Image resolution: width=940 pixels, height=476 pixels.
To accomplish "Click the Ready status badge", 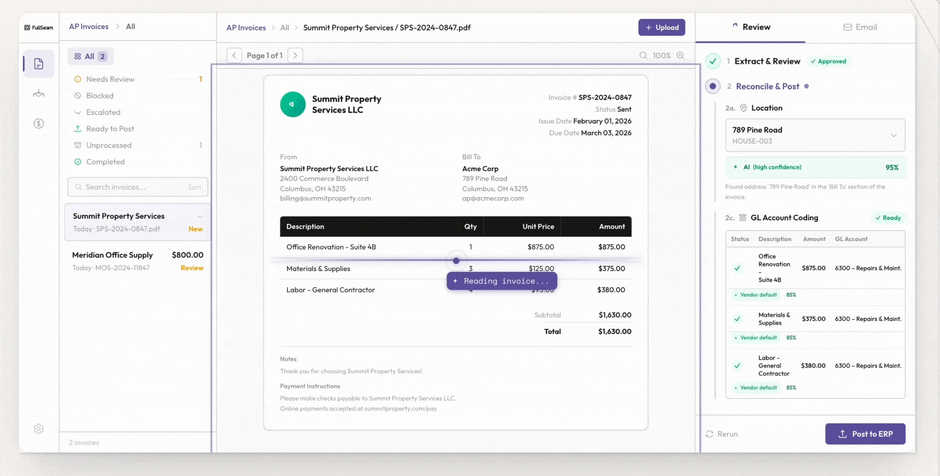I will pos(888,218).
